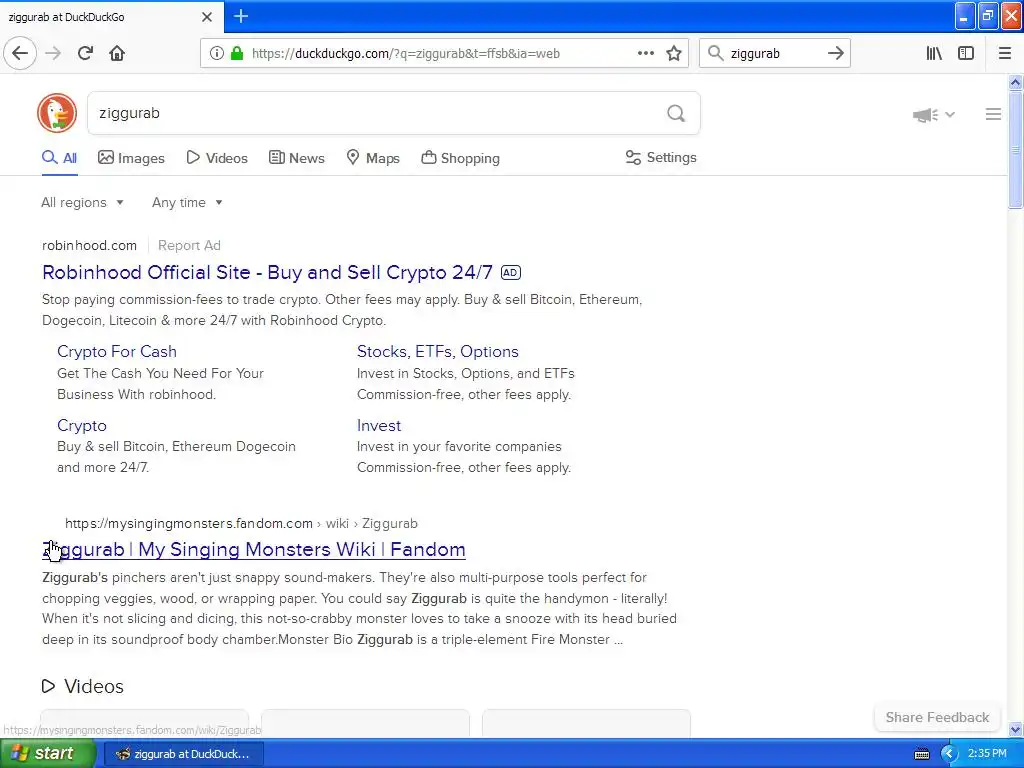Expand hidden tray icons arrow

click(x=949, y=754)
